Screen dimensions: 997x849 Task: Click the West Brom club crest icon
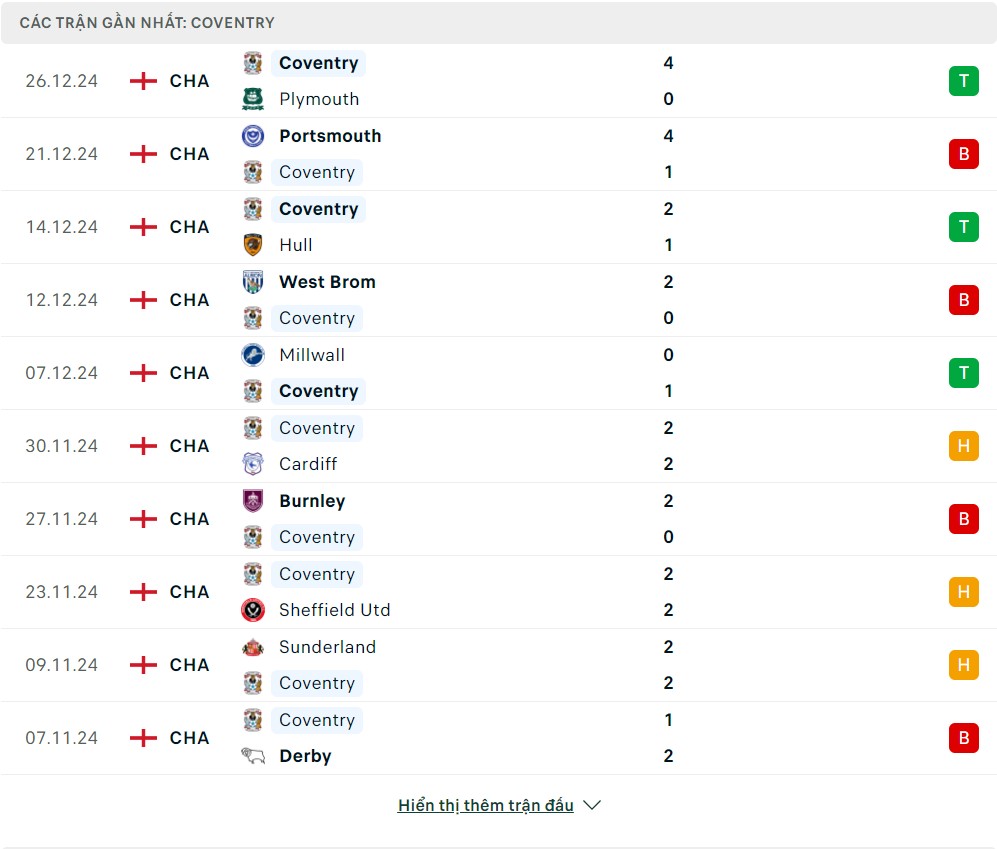(x=253, y=282)
